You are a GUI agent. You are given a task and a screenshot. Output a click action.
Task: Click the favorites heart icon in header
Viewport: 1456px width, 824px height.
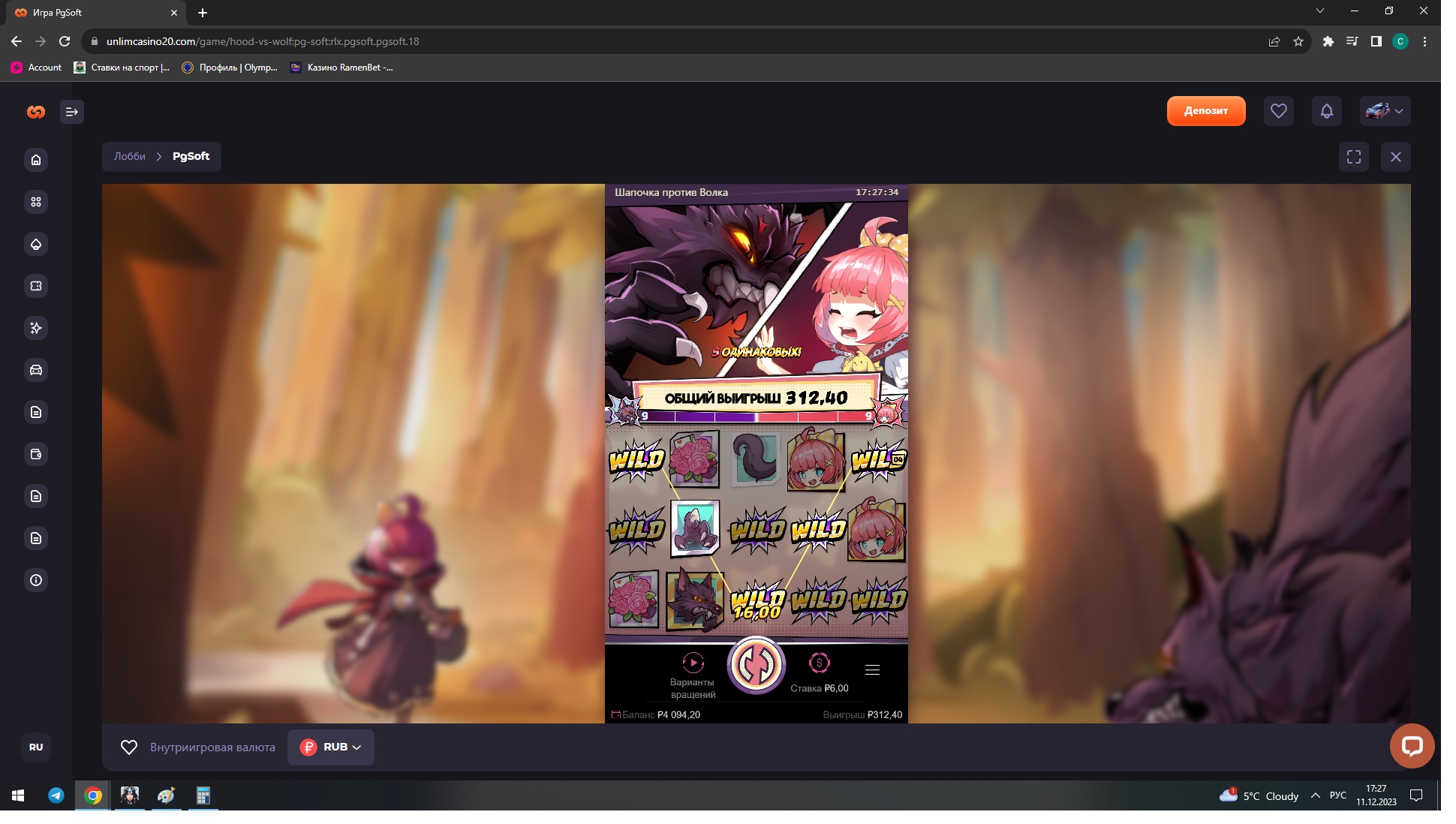click(1278, 111)
